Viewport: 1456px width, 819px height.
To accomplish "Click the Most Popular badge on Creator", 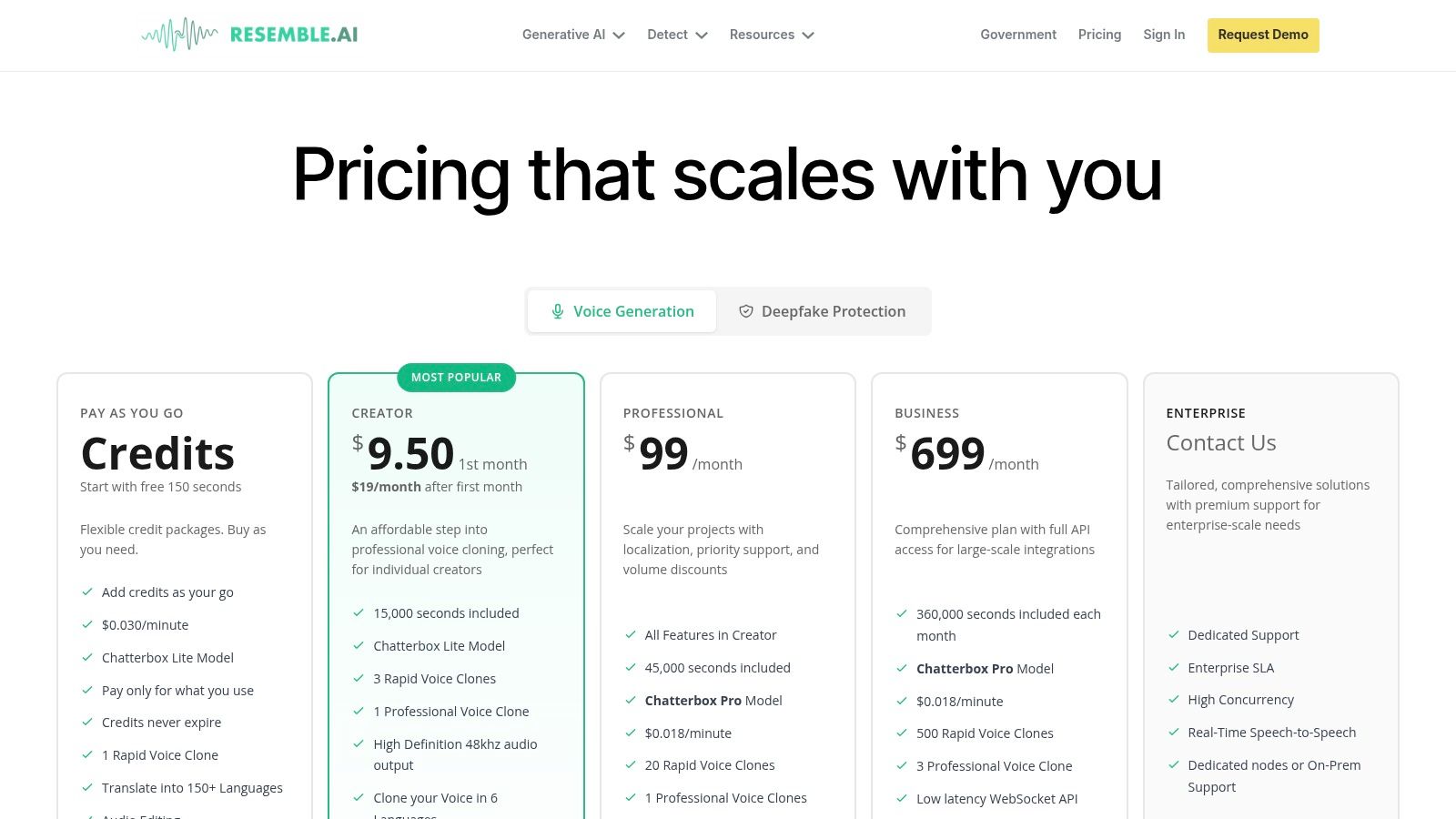I will click(456, 378).
